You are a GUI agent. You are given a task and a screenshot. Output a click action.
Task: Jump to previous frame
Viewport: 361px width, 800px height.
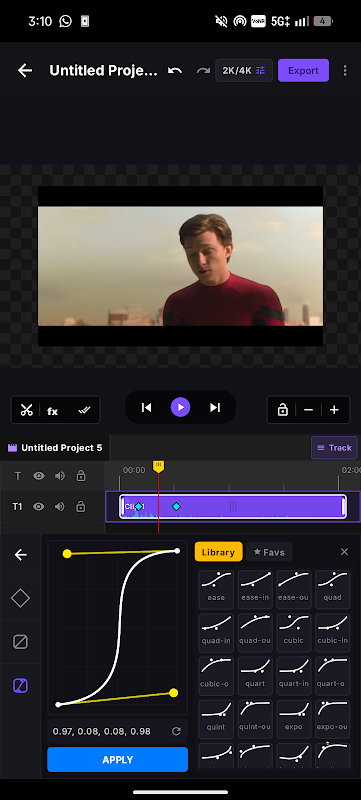point(147,407)
